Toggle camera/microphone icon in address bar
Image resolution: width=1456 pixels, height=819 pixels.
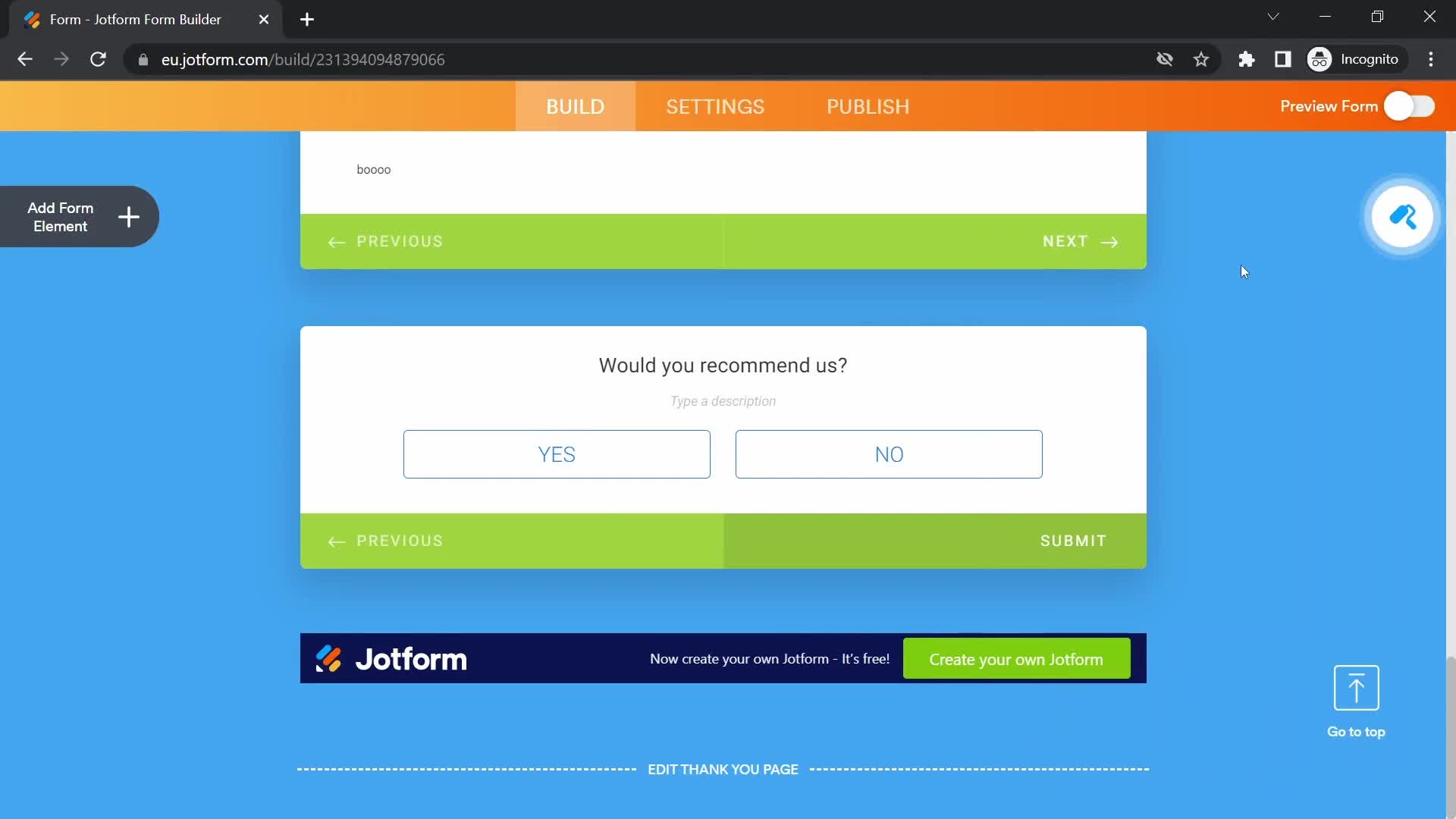coord(1165,60)
